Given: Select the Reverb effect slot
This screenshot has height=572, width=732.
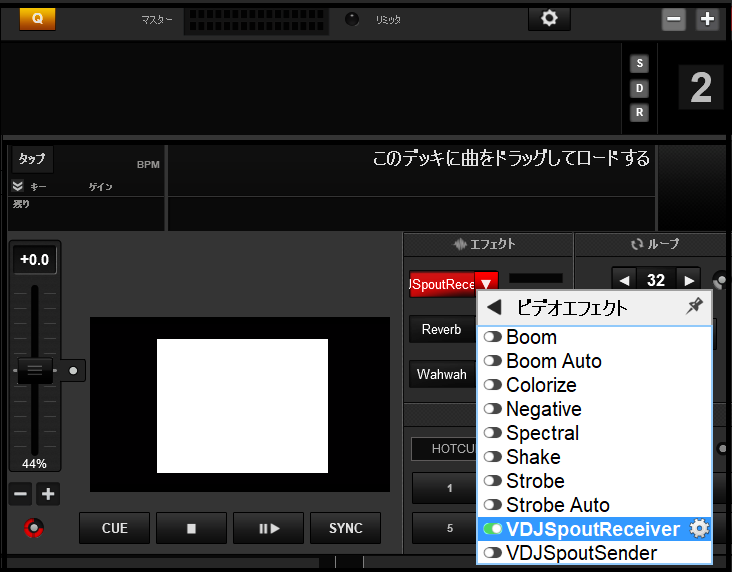Looking at the screenshot, I should (x=442, y=329).
